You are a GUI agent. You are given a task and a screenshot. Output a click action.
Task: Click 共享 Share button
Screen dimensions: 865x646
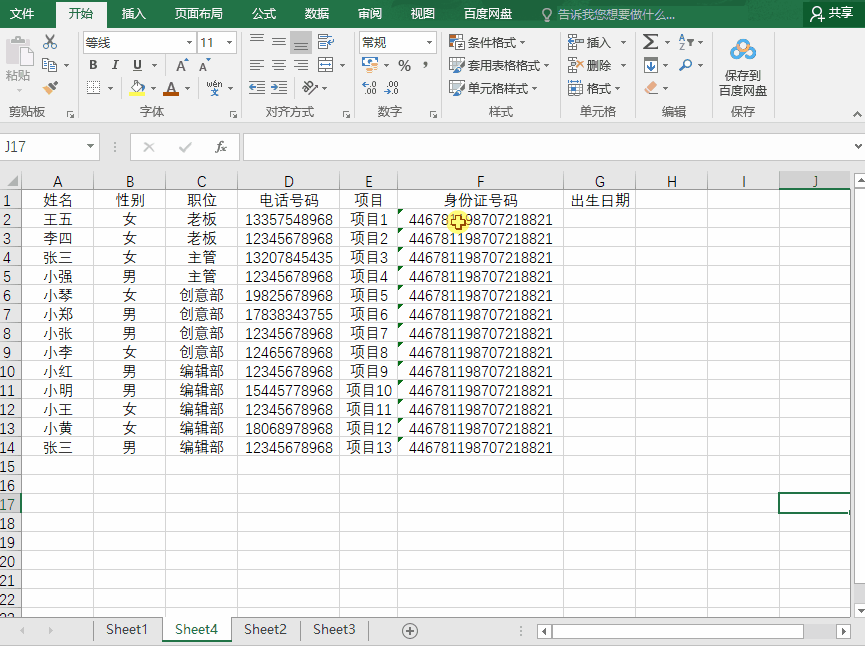pos(831,14)
